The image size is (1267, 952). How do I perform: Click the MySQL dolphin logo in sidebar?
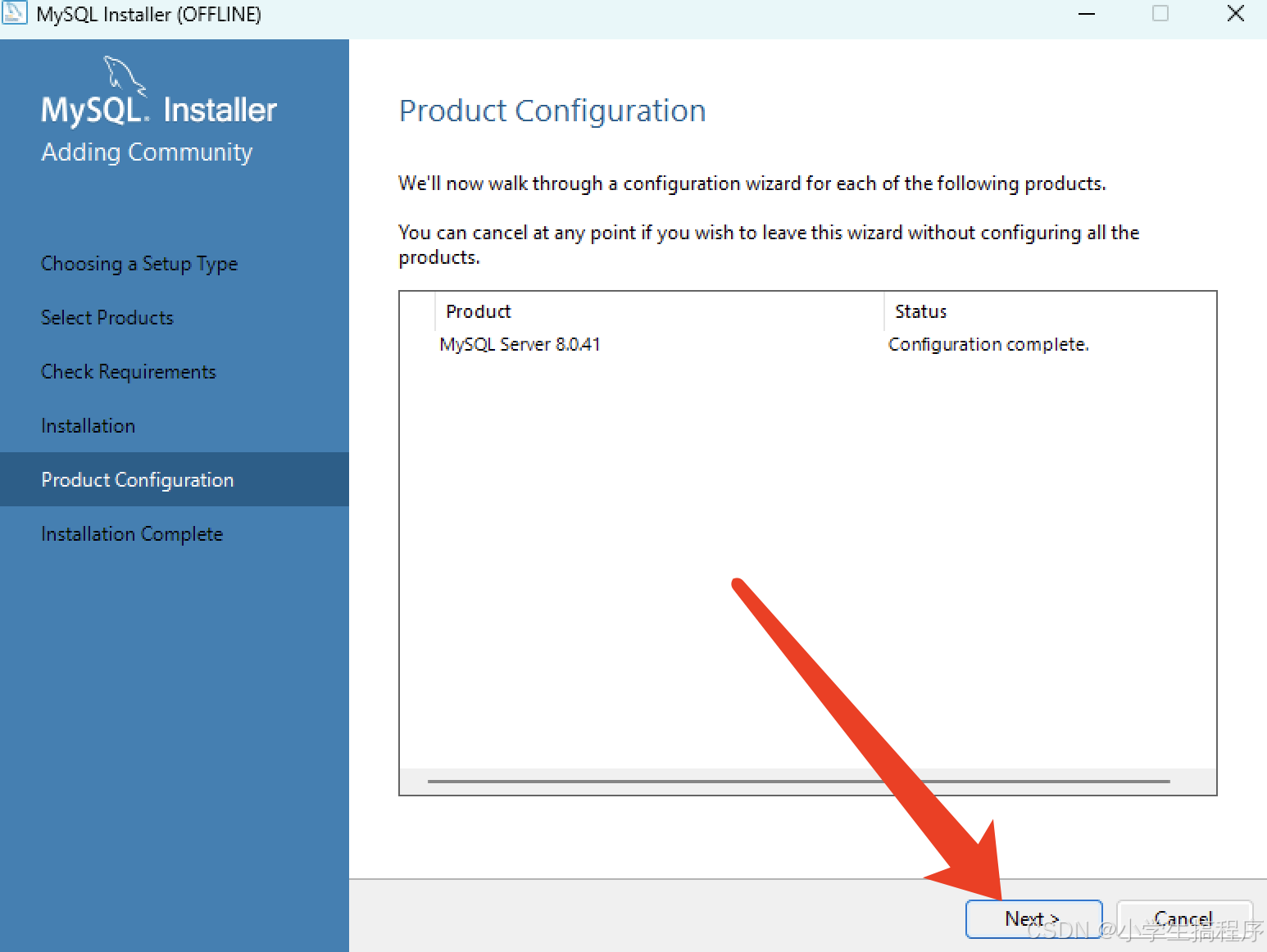click(125, 75)
